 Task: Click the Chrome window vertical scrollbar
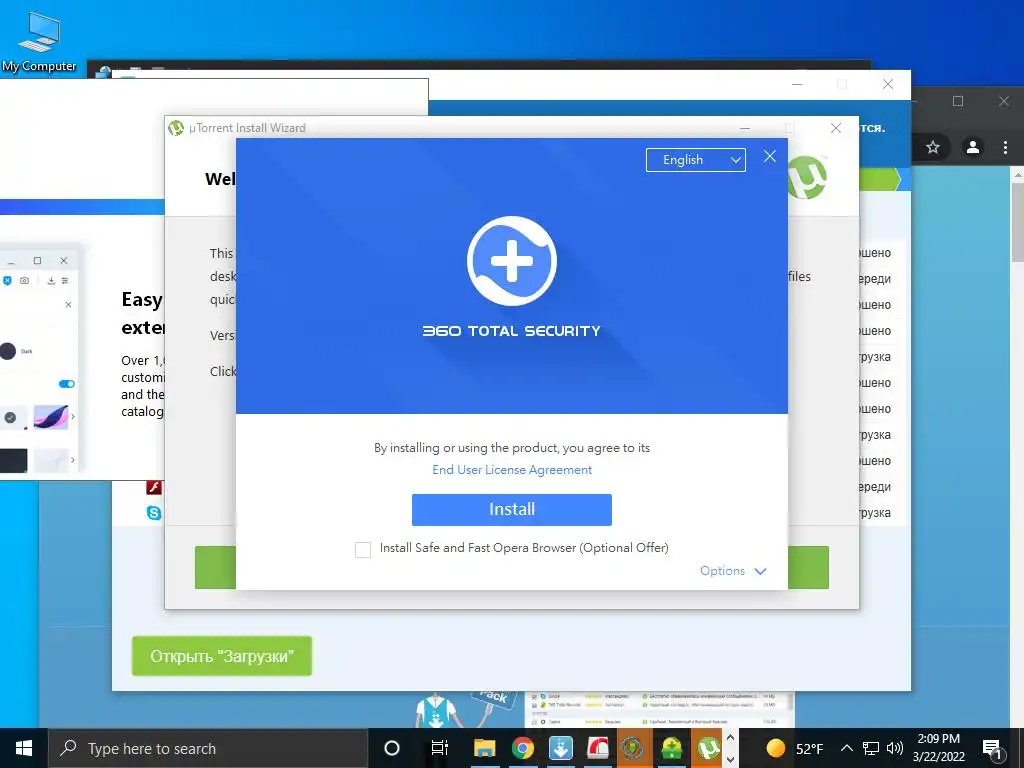tap(1017, 222)
